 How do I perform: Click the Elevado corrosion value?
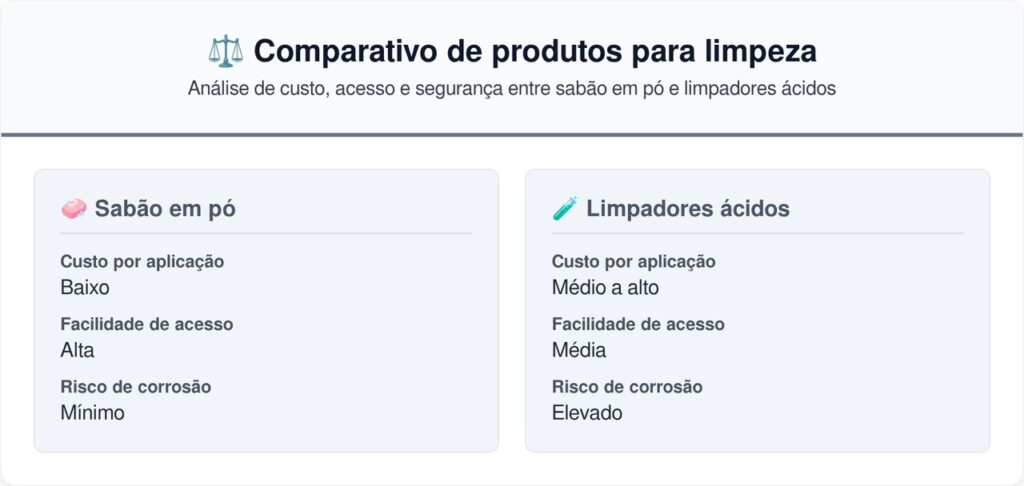587,413
